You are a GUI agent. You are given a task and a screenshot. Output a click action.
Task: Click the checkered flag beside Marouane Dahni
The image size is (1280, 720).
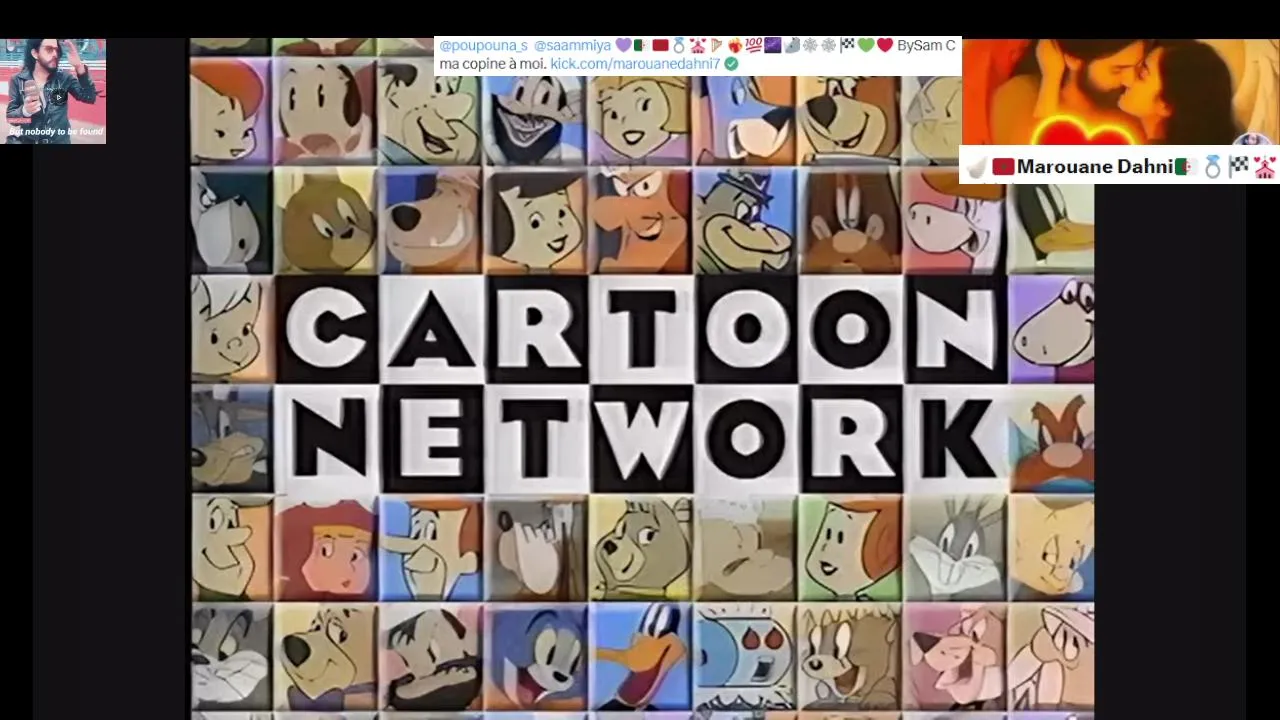[1238, 166]
